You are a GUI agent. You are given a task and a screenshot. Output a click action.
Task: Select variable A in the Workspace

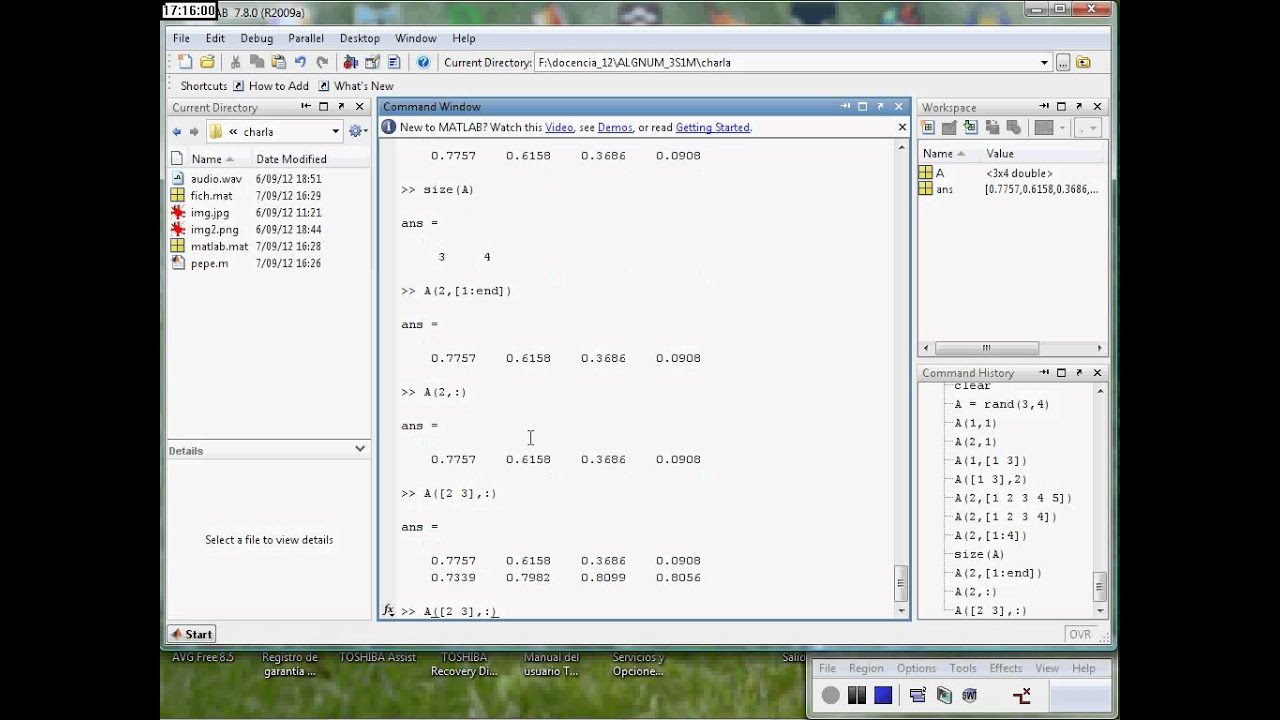tap(940, 173)
